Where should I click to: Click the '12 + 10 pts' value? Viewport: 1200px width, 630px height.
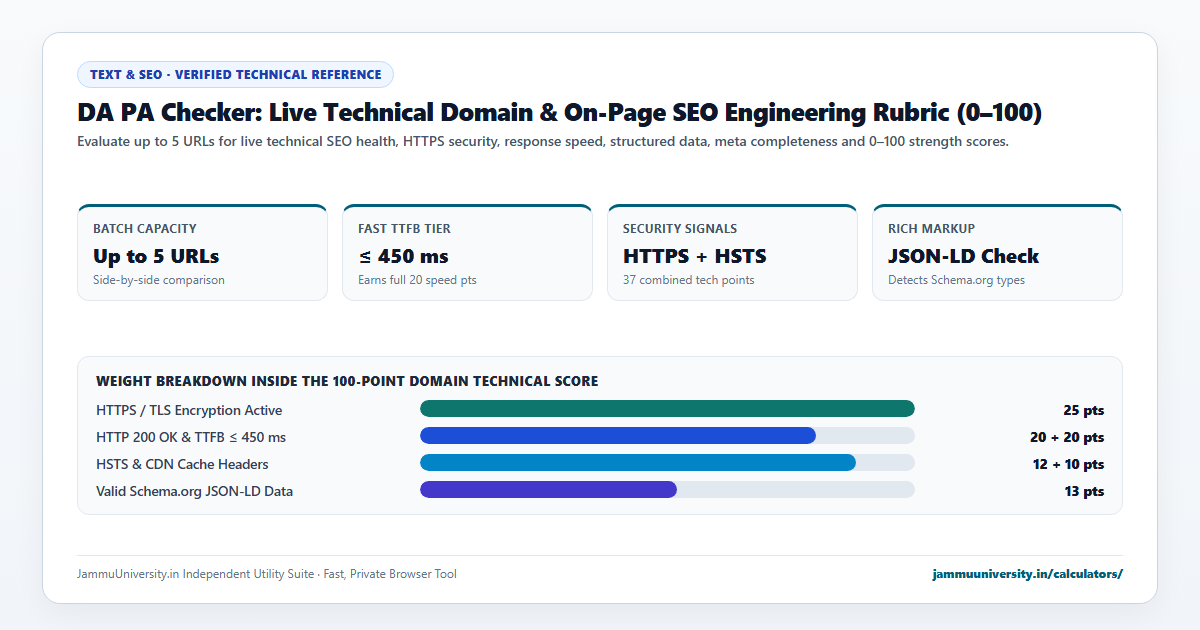[1067, 464]
